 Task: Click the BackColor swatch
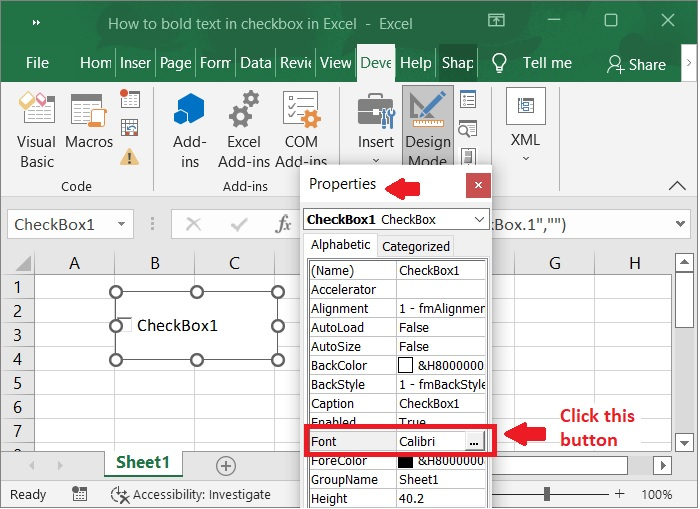point(405,365)
